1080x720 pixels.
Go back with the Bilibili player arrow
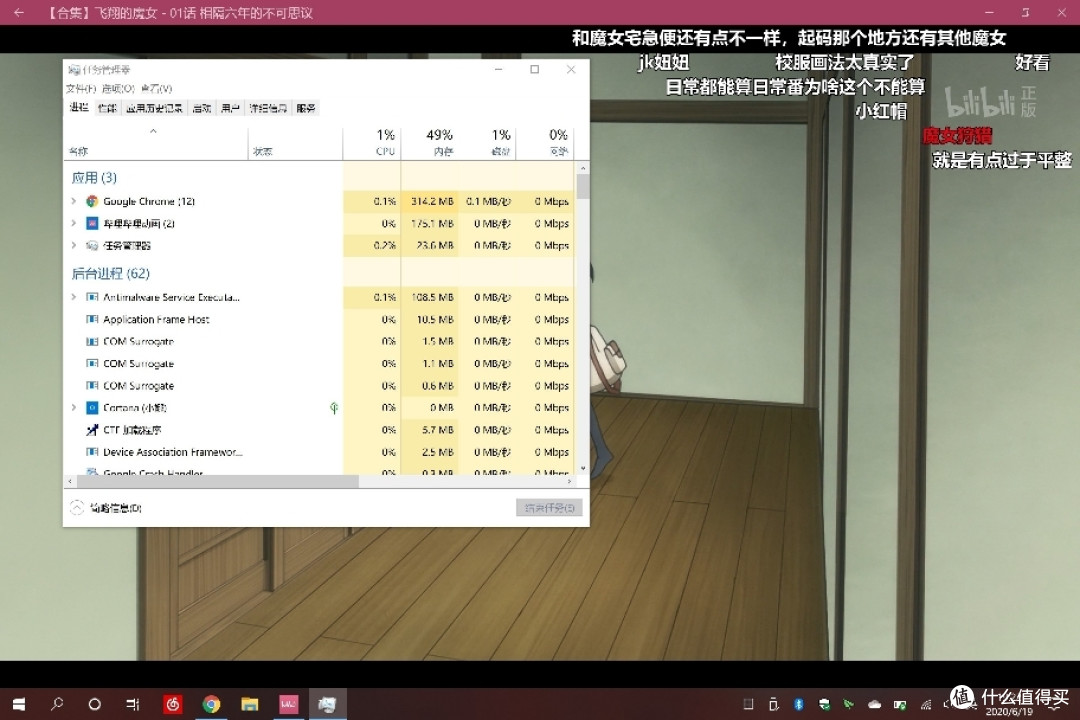19,12
